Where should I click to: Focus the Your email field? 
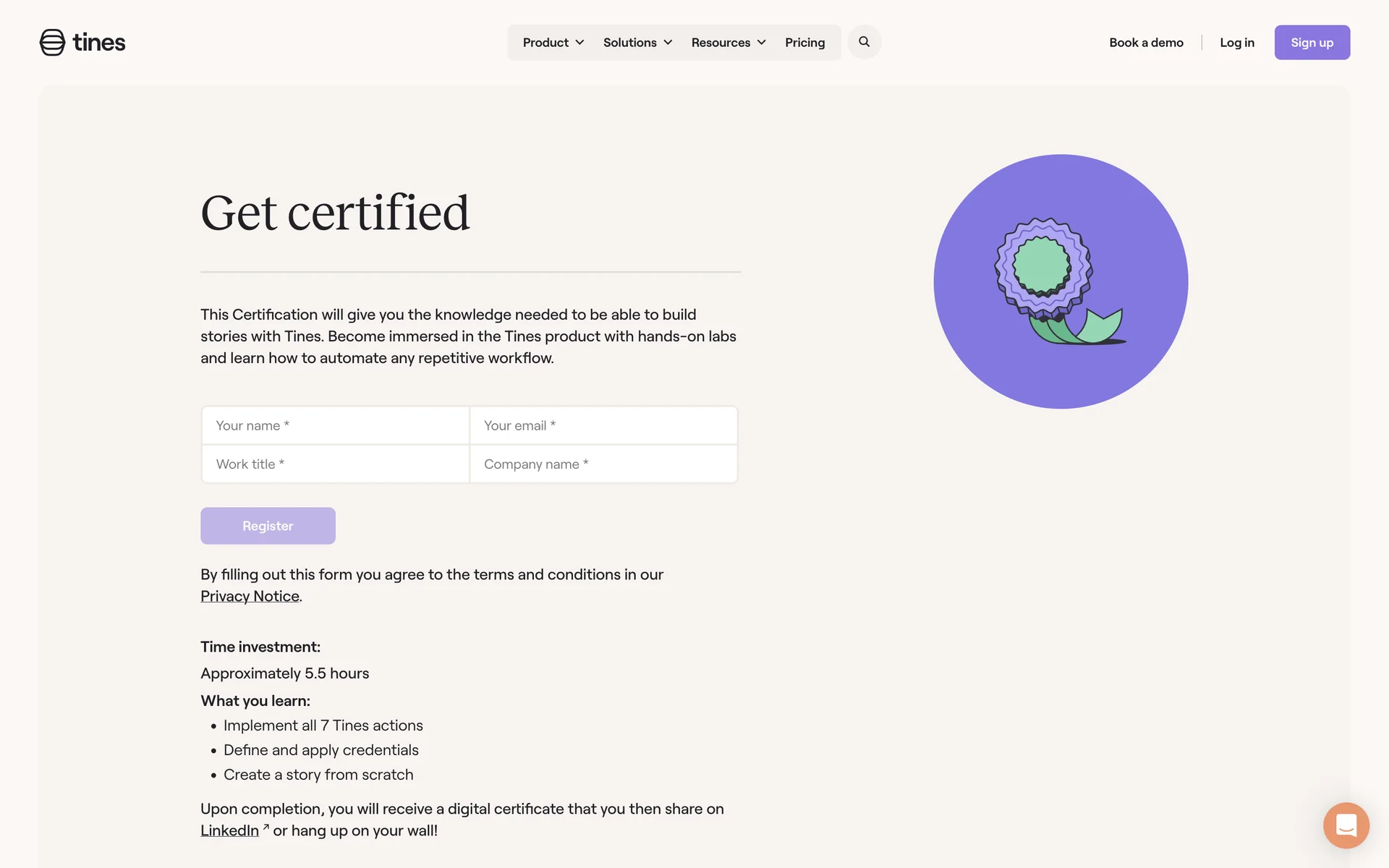click(x=603, y=425)
